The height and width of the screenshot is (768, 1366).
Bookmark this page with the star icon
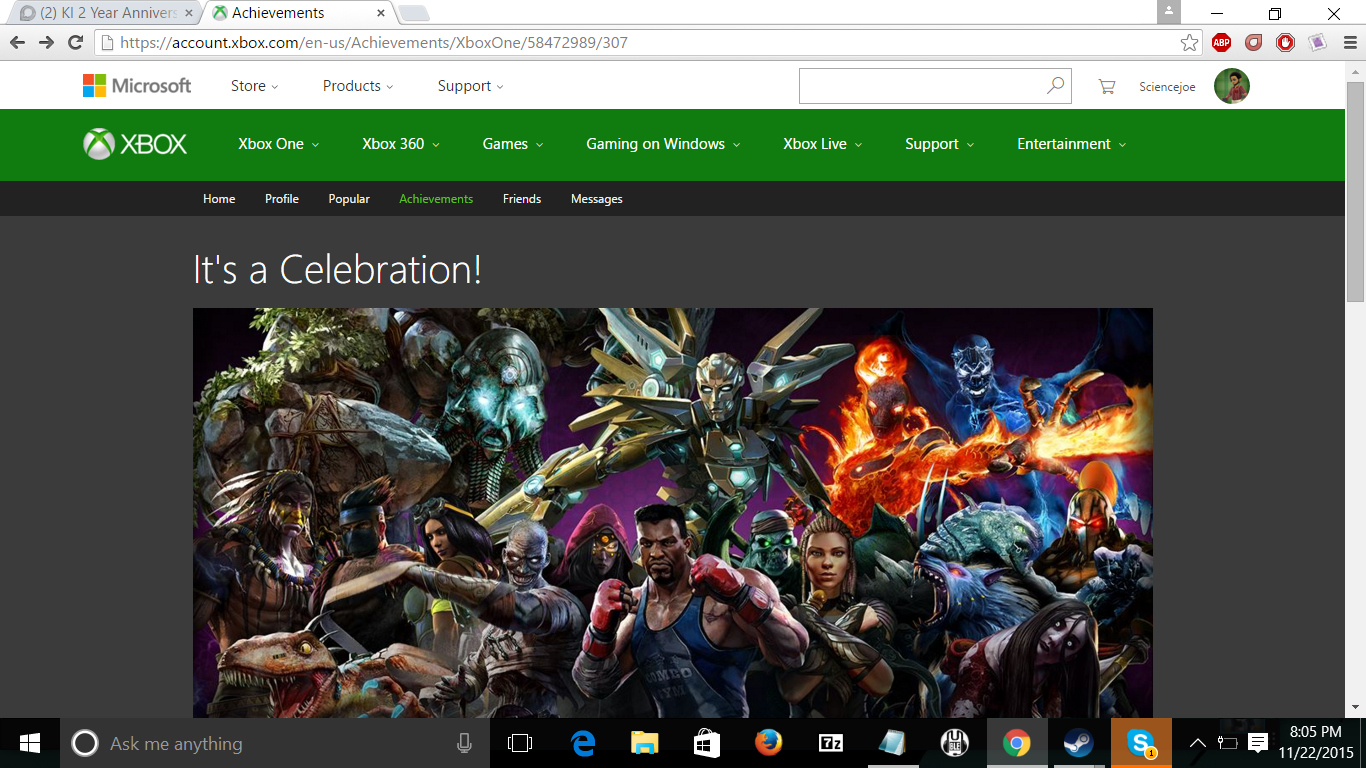pyautogui.click(x=1189, y=42)
